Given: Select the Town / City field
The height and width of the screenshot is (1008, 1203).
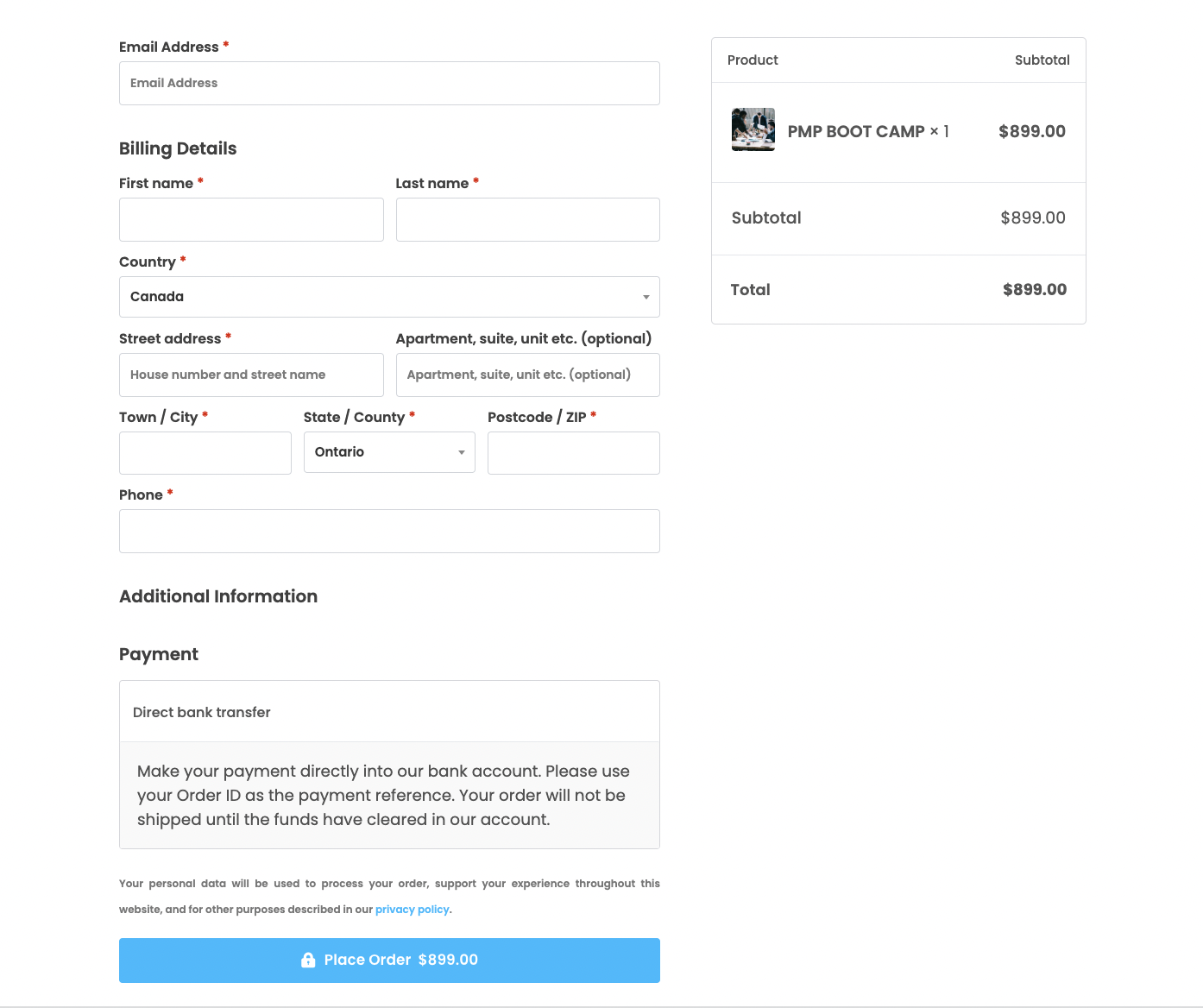Looking at the screenshot, I should point(205,453).
